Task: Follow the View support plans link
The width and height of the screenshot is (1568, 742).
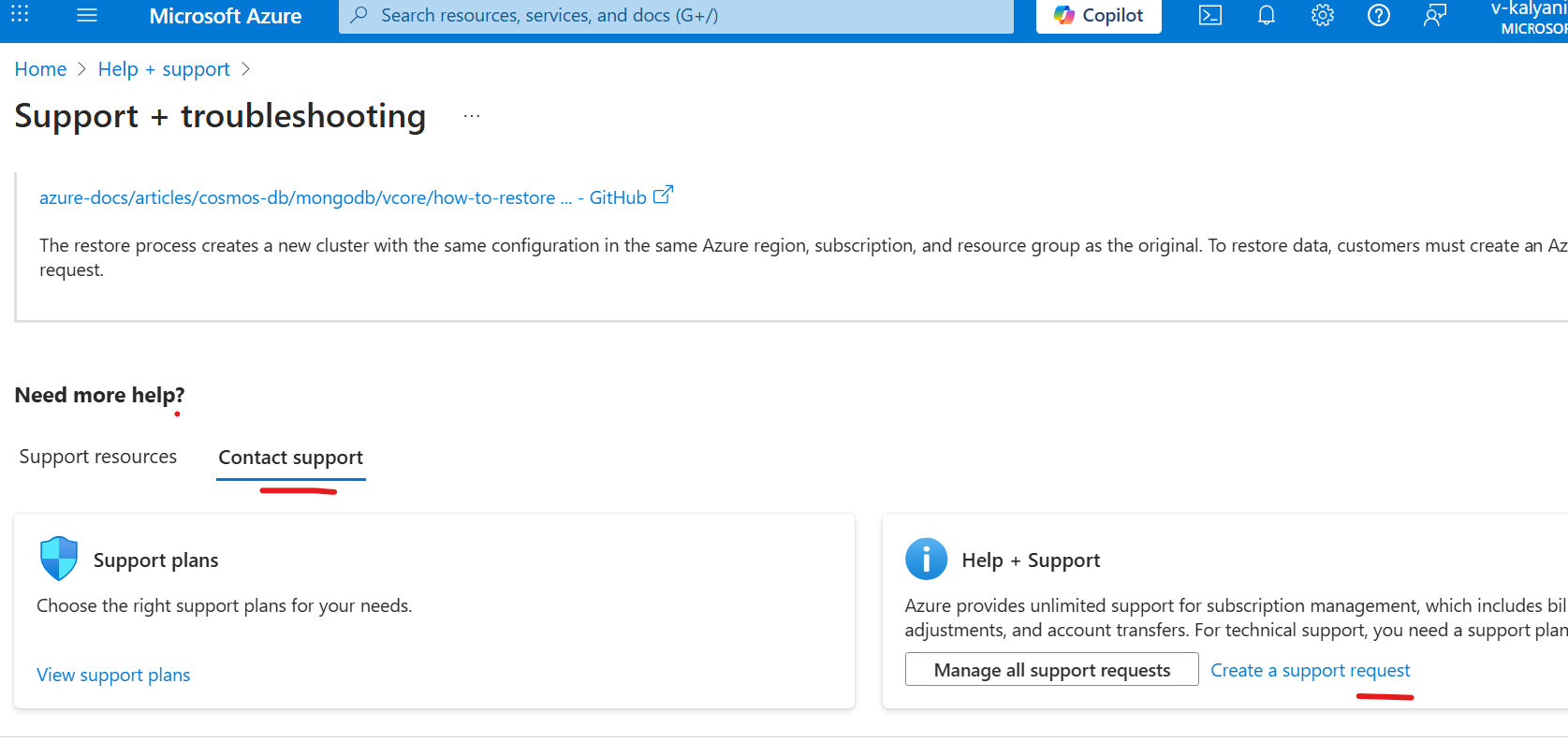Action: point(113,675)
